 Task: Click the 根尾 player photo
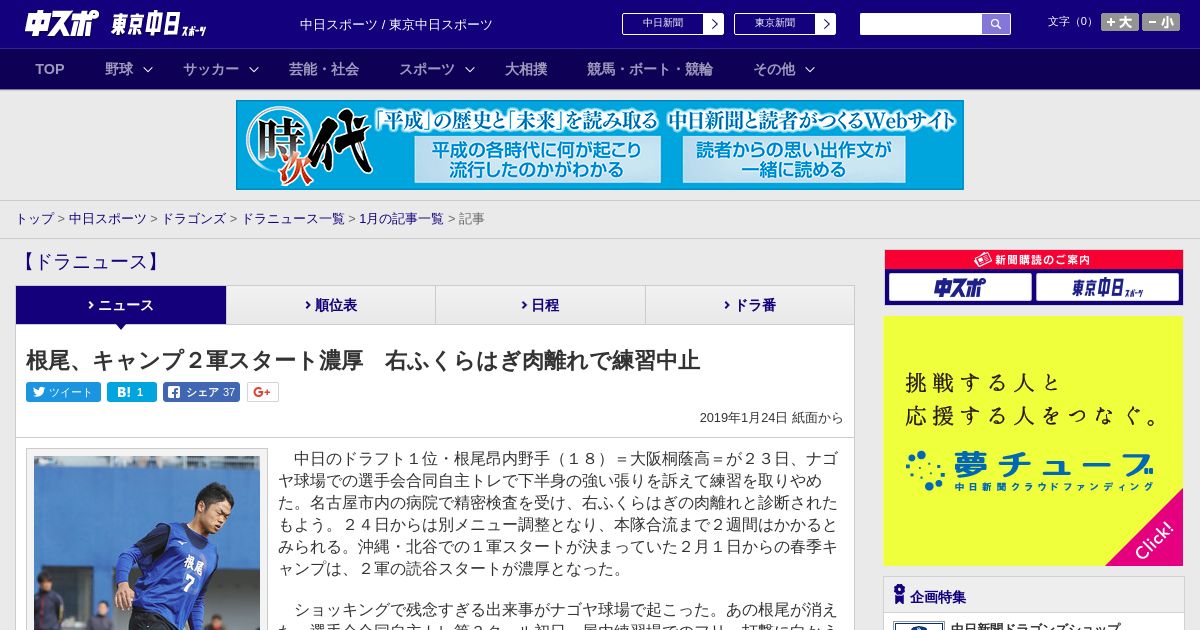click(x=147, y=543)
